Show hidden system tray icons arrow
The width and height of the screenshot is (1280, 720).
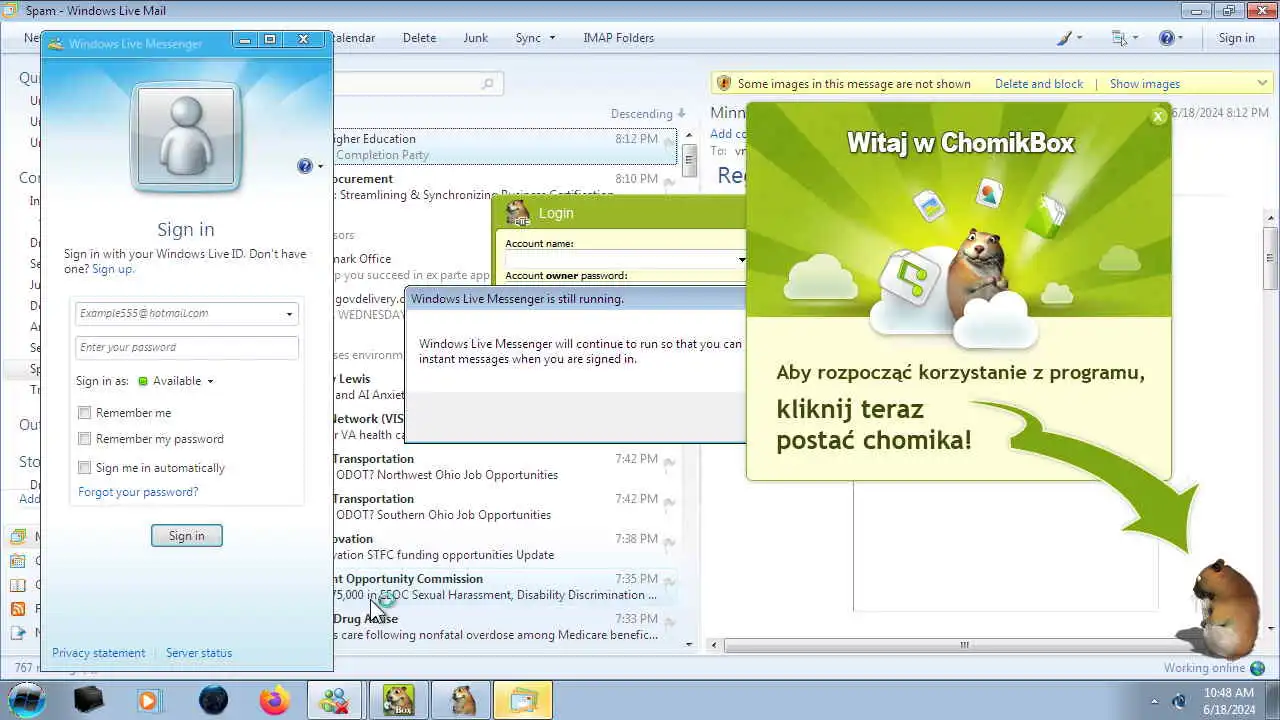point(1154,701)
